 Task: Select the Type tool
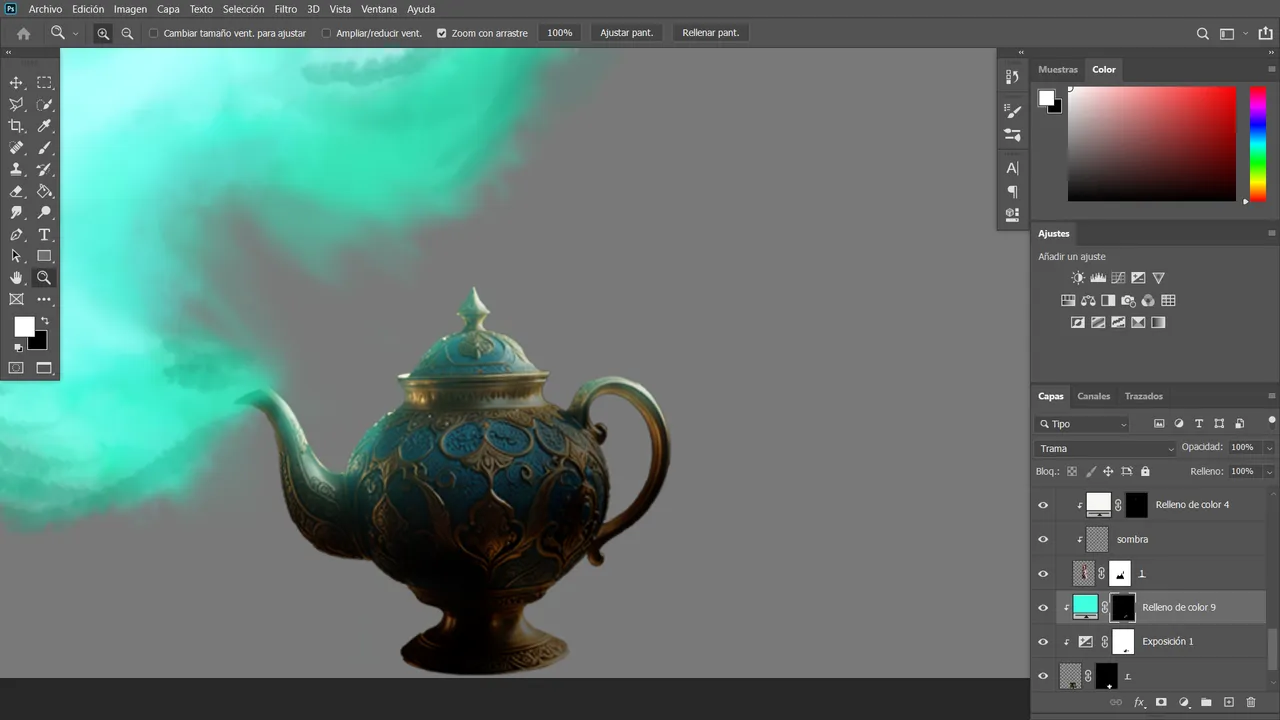pos(44,235)
